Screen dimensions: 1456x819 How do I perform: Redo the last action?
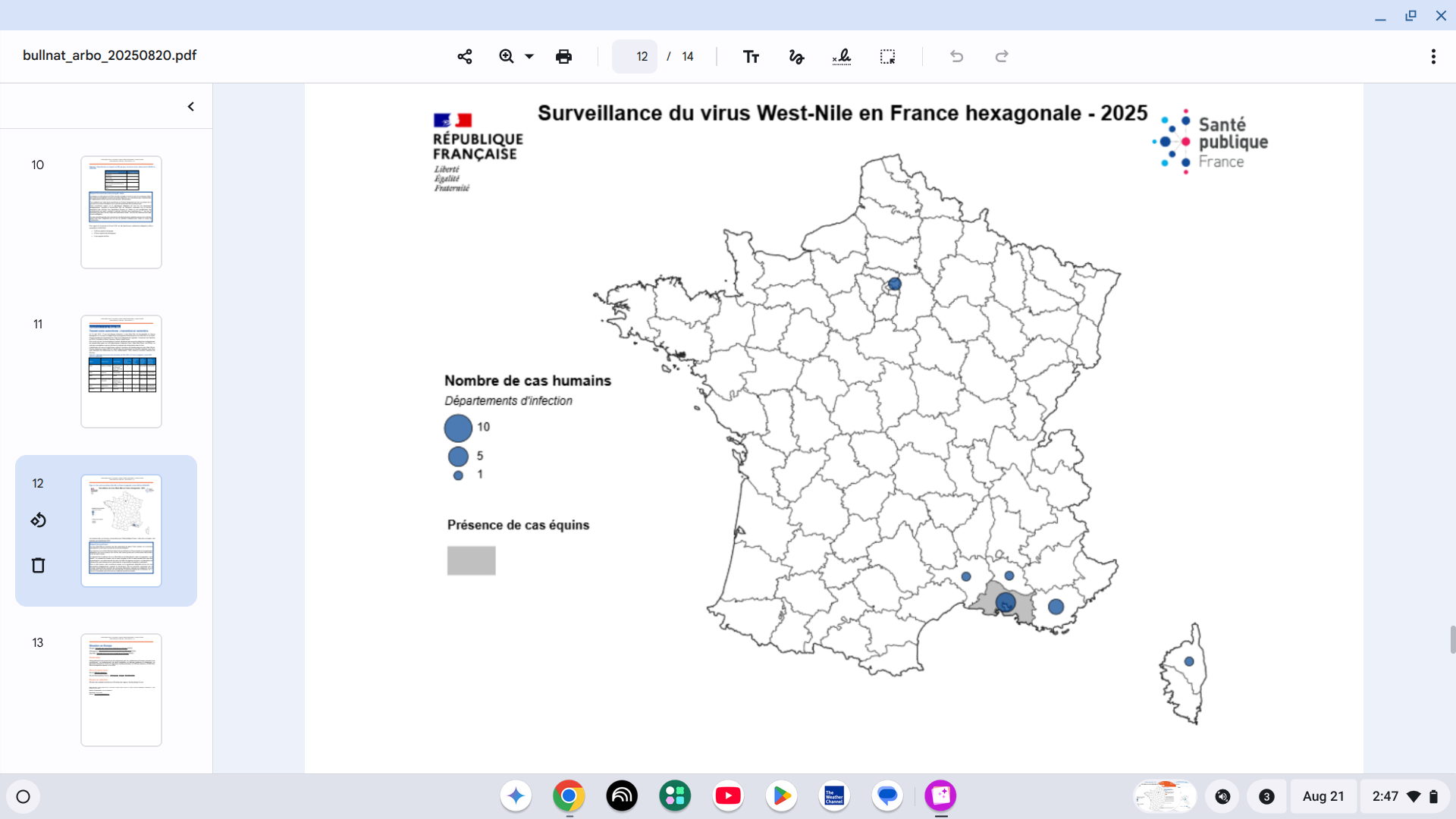coord(1002,56)
